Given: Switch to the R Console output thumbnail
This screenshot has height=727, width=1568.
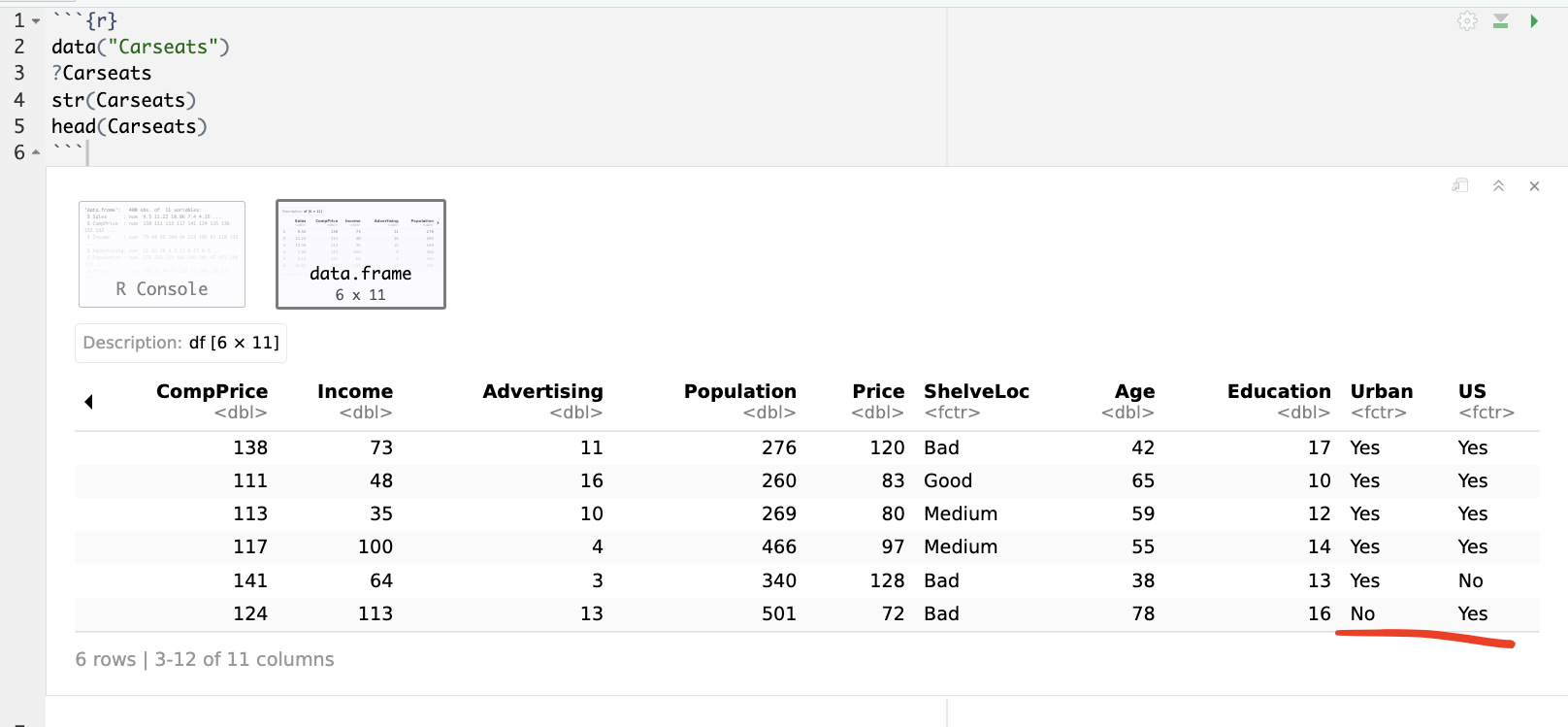Looking at the screenshot, I should point(162,254).
